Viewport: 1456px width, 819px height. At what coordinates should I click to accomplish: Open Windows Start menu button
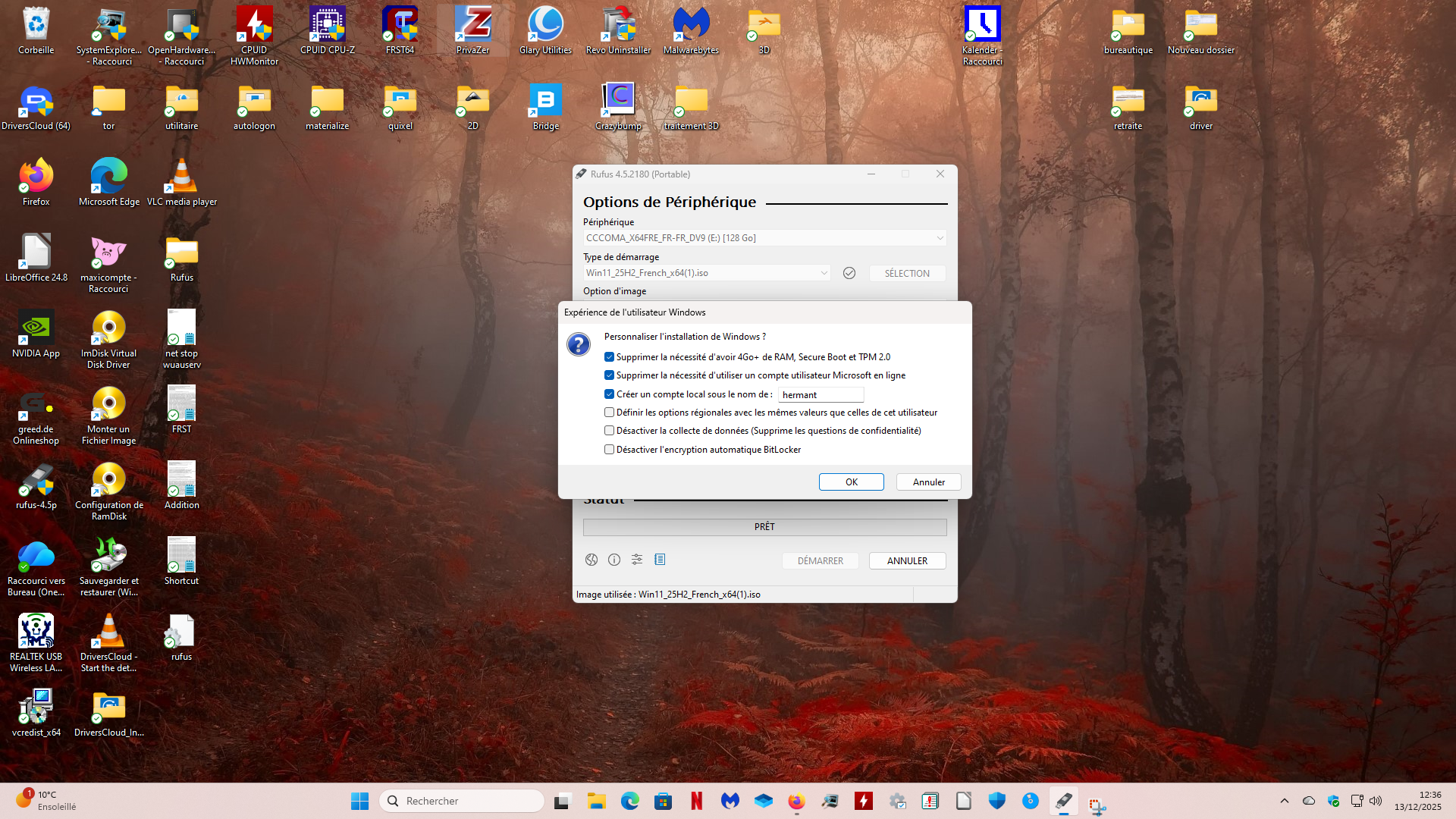point(359,801)
